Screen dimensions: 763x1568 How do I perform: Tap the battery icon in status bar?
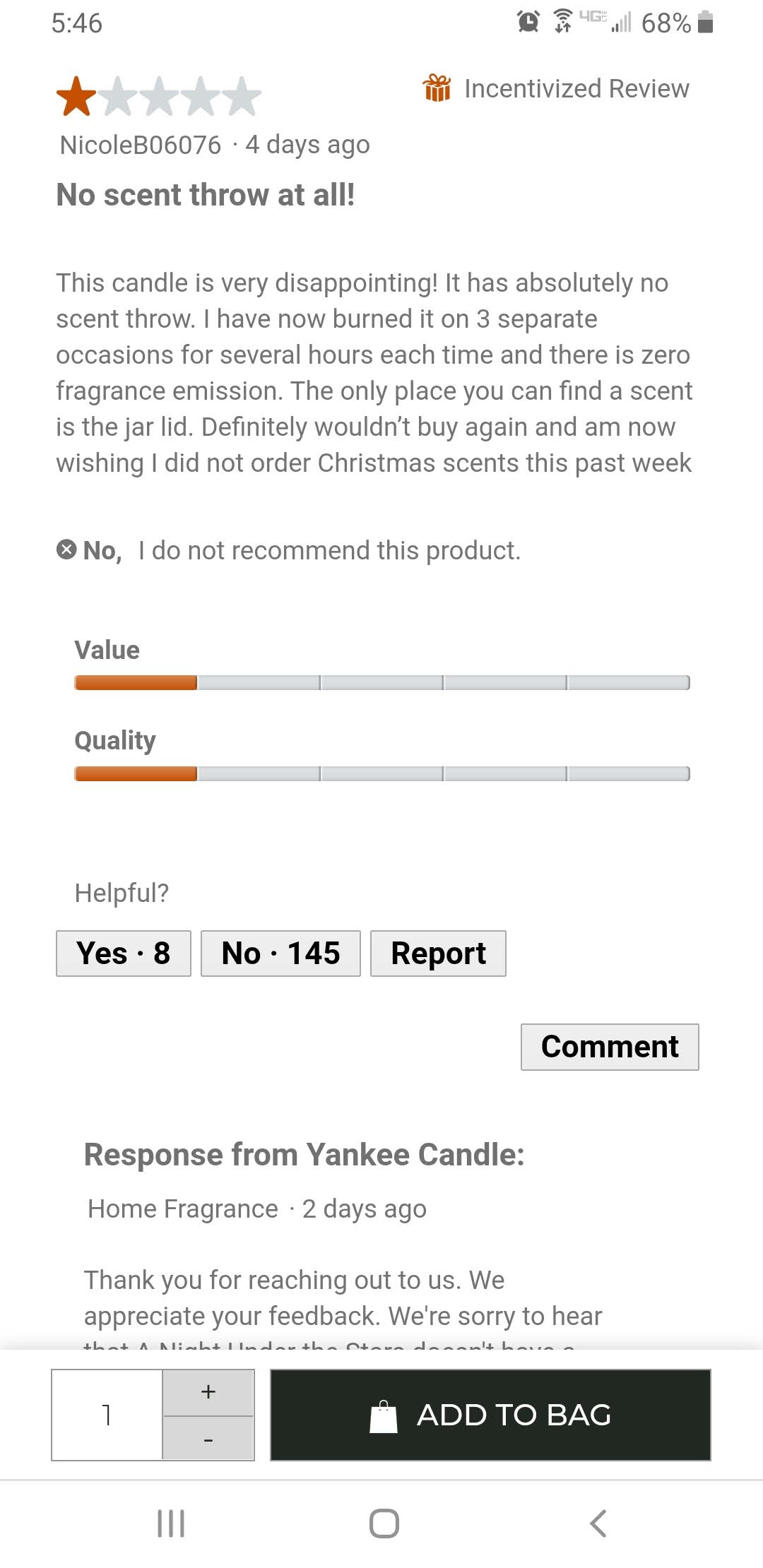click(705, 22)
